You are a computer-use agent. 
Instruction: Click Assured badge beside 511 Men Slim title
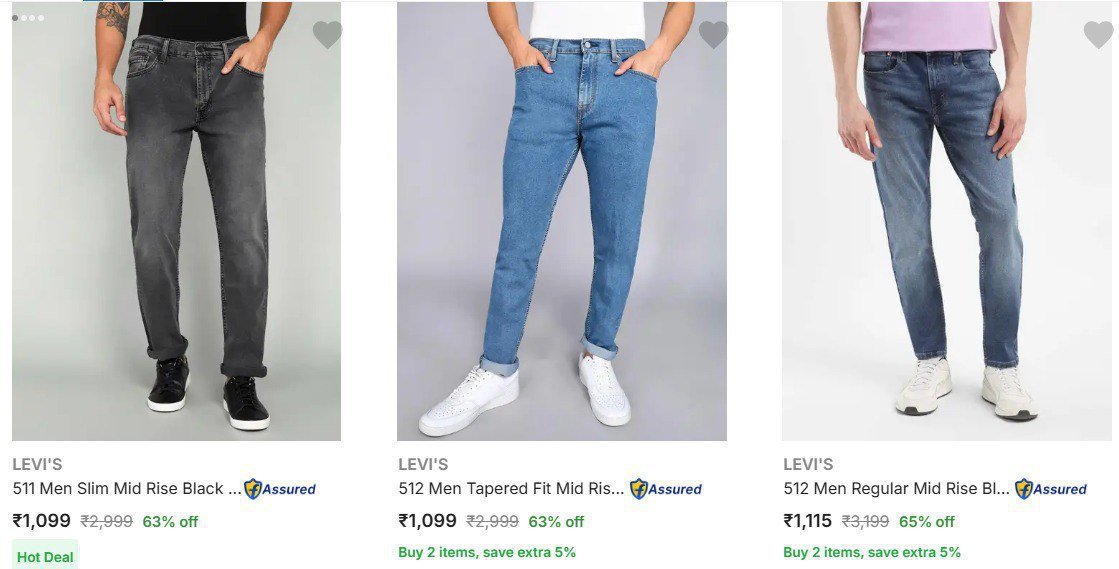click(x=280, y=489)
